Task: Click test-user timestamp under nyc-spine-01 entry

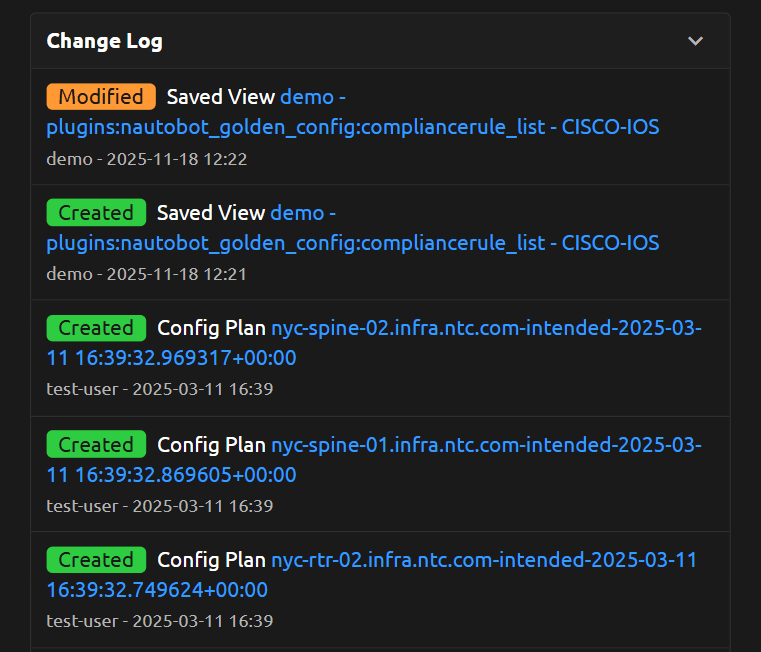Action: point(159,506)
